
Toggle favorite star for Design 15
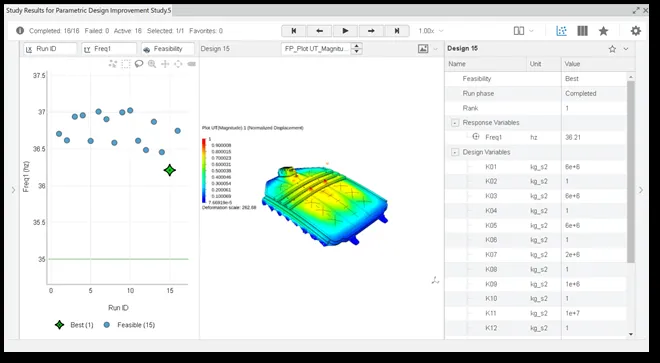click(x=612, y=49)
